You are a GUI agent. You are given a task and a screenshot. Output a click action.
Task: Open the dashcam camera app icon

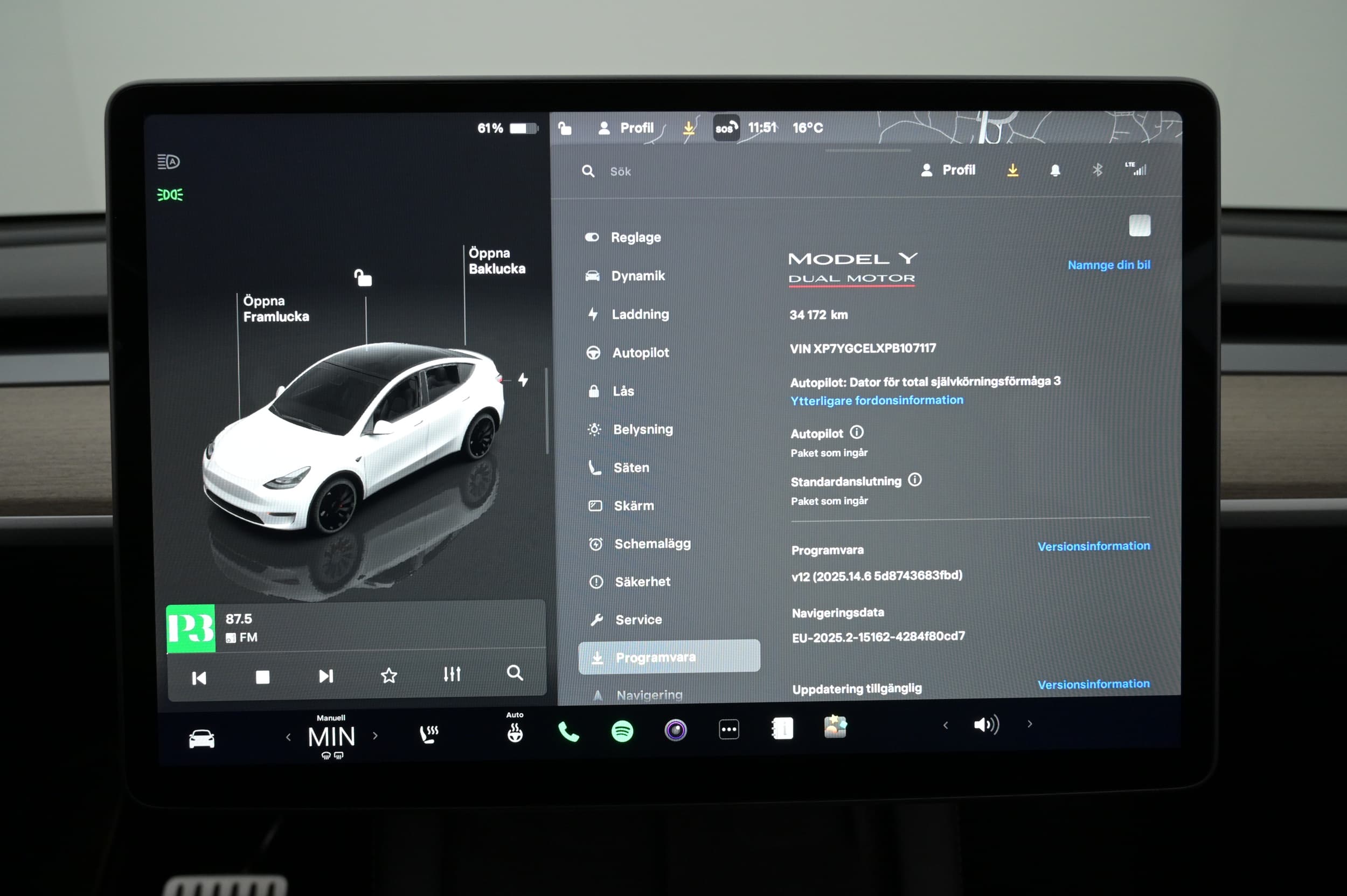pyautogui.click(x=676, y=730)
